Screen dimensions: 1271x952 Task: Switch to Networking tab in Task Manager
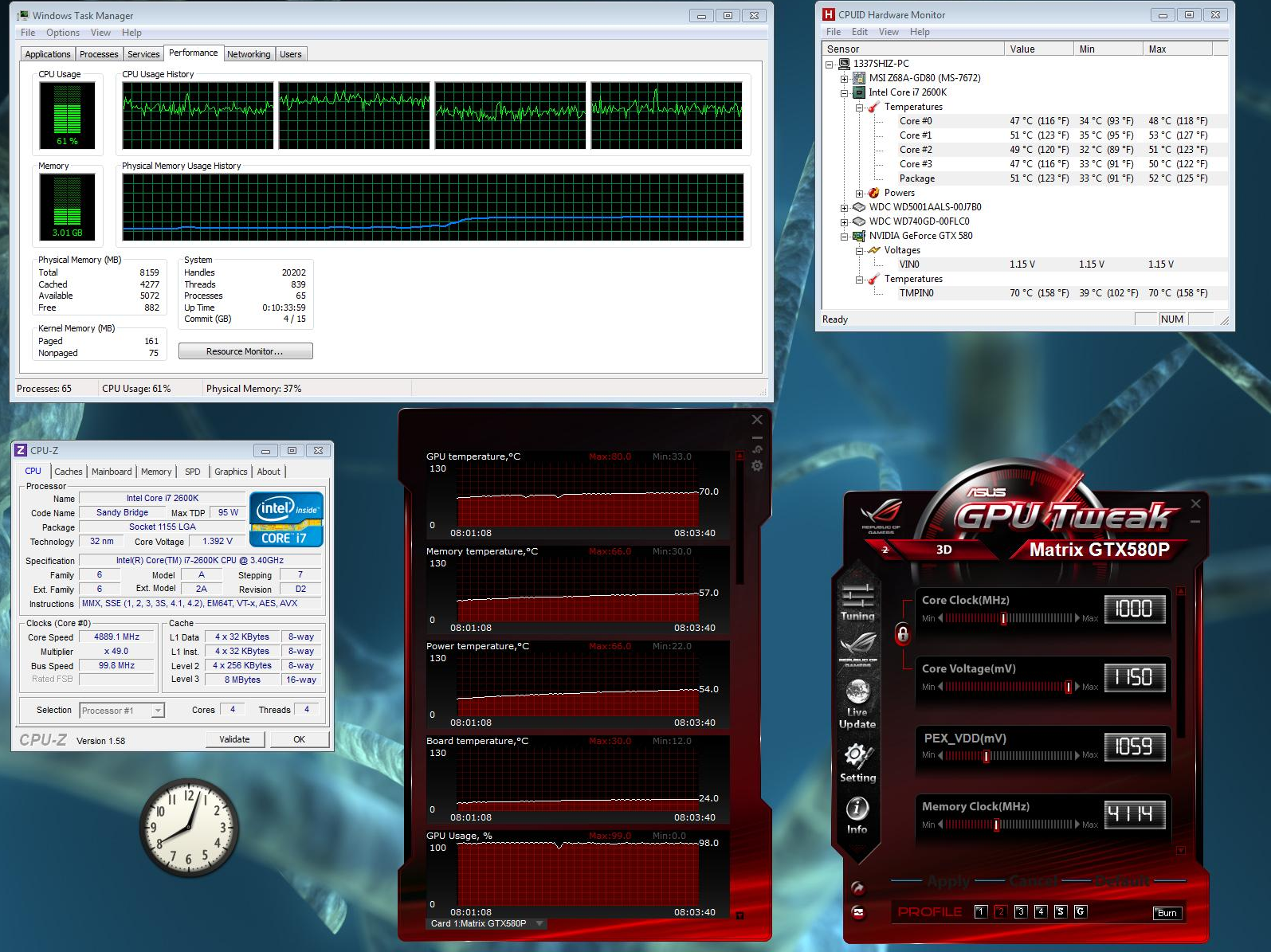click(x=249, y=54)
